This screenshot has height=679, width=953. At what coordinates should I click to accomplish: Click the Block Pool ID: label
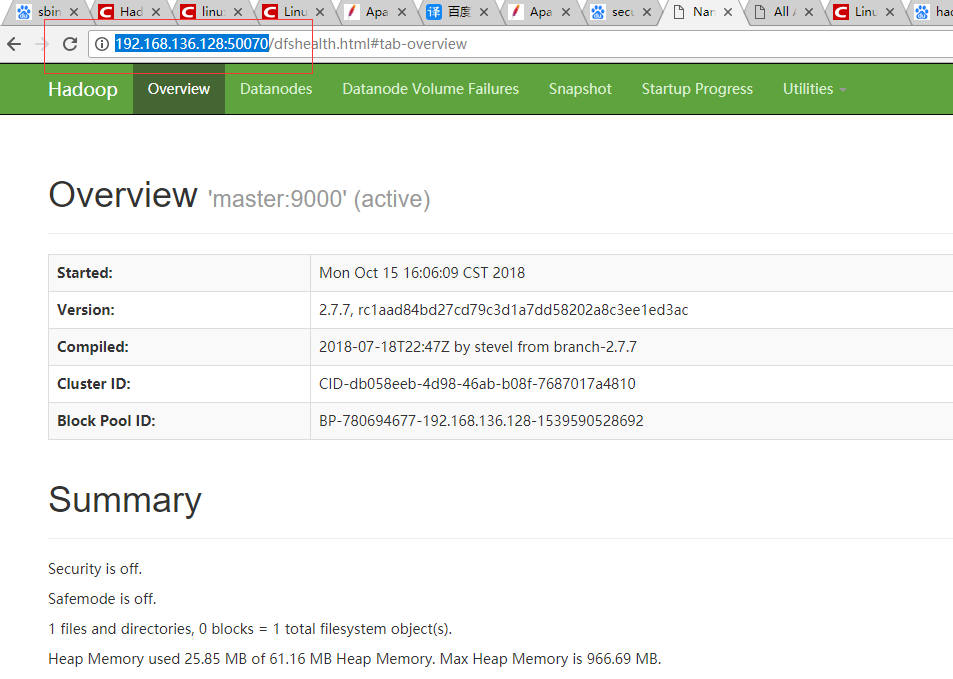click(x=106, y=421)
